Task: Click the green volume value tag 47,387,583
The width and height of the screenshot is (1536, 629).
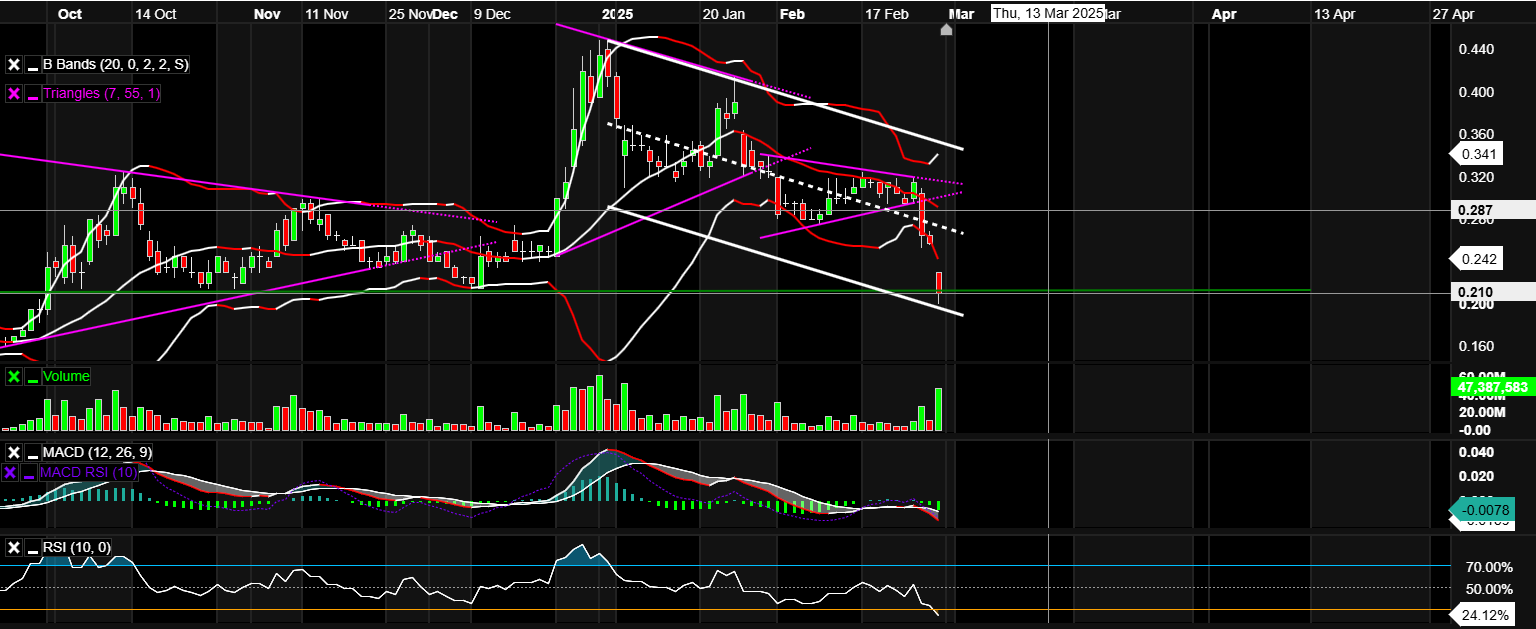Action: [1494, 386]
